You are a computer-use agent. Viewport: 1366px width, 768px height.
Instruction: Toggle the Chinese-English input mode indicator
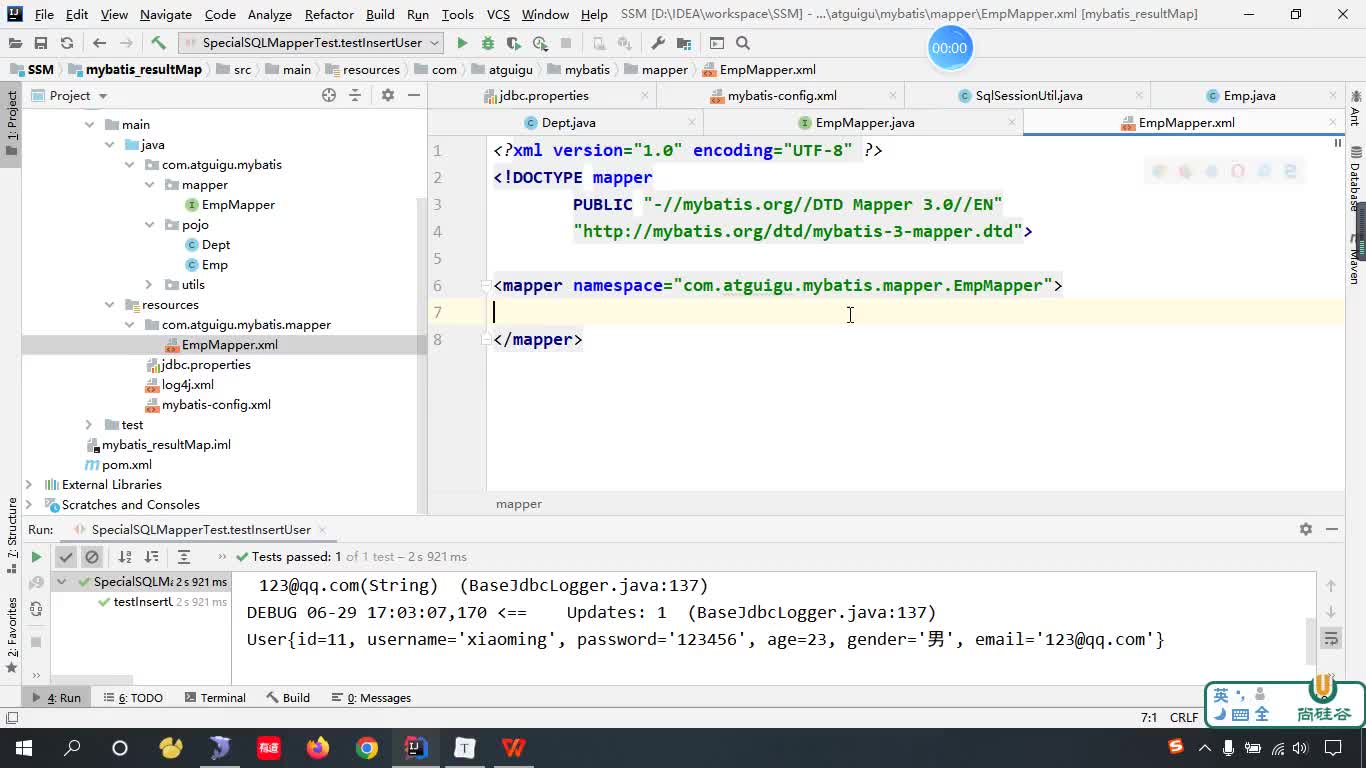pos(1221,695)
